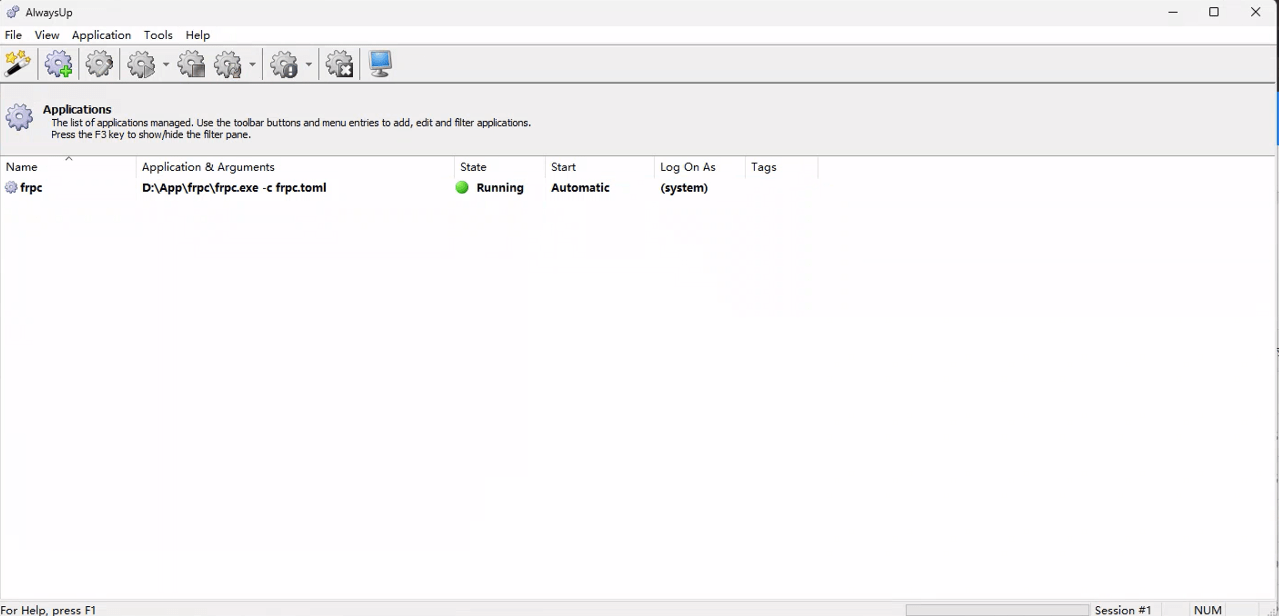Click the green Running status indicator
This screenshot has height=616, width=1279.
pos(462,188)
